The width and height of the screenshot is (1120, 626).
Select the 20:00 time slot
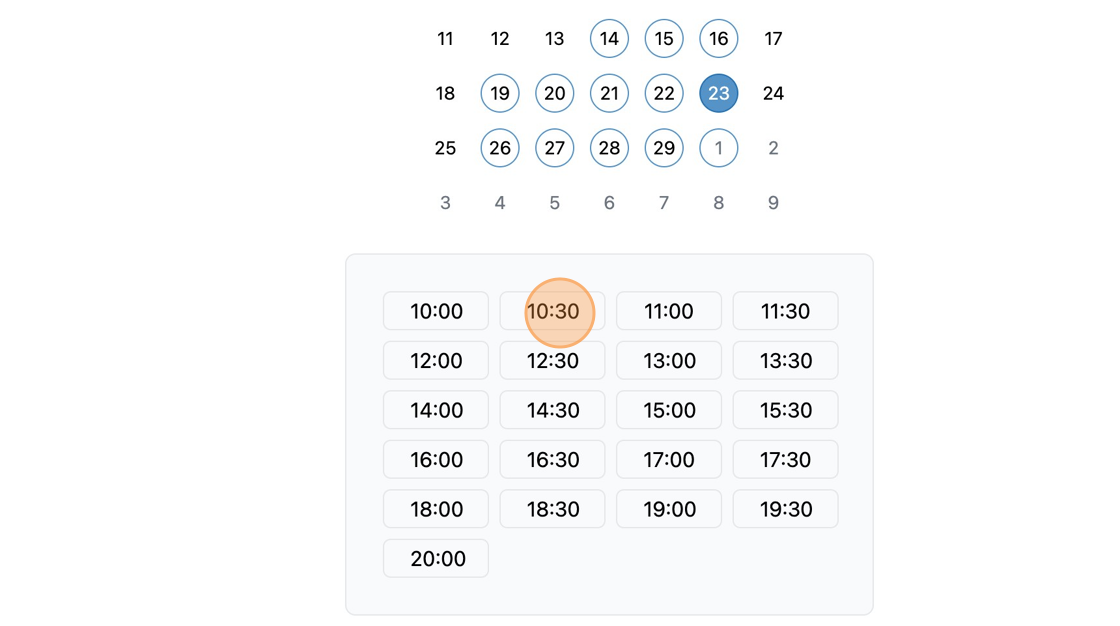(x=436, y=558)
